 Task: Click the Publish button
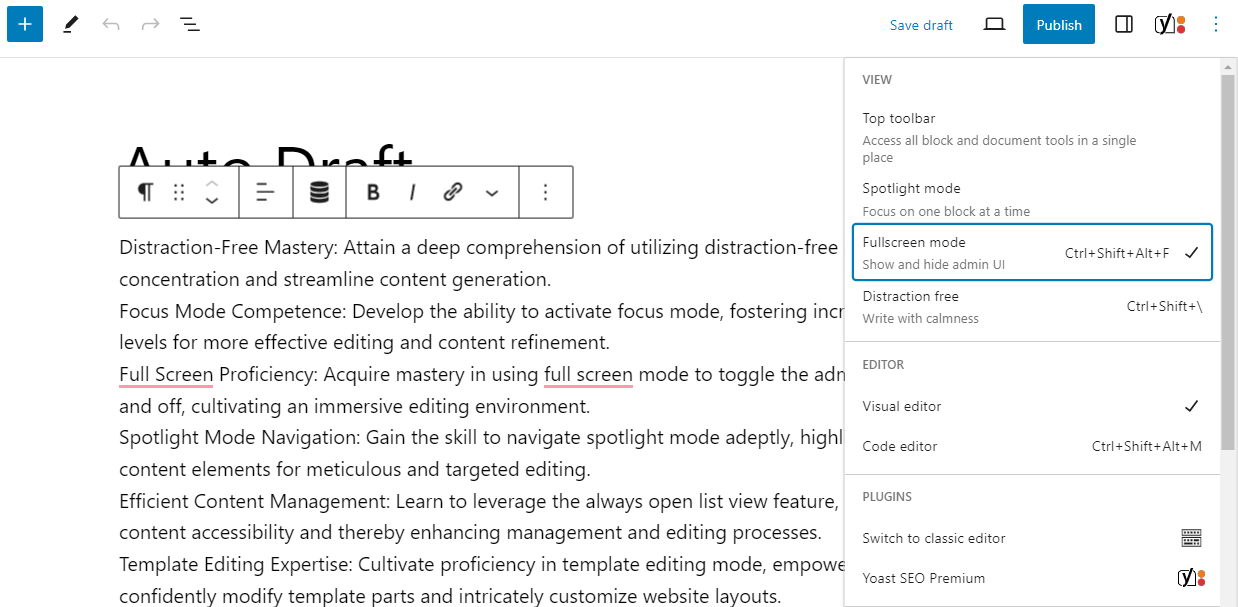click(x=1059, y=25)
